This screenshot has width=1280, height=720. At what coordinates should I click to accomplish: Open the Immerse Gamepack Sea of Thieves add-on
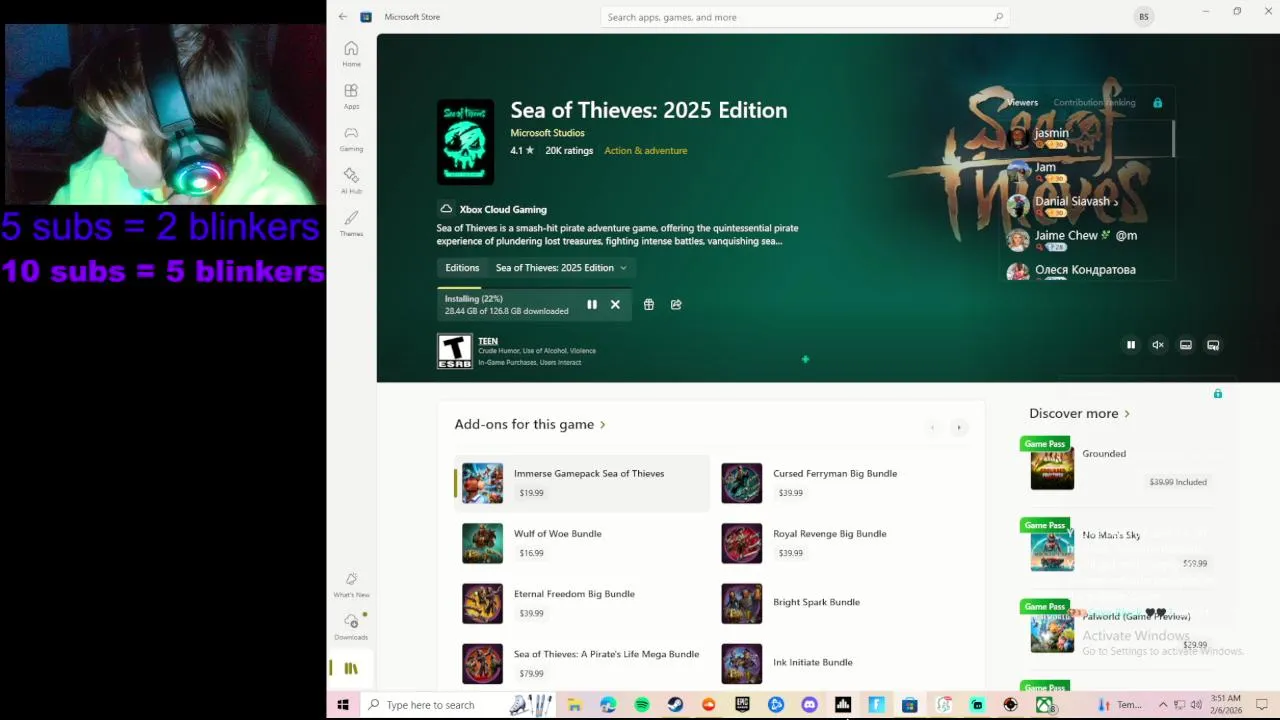click(582, 483)
